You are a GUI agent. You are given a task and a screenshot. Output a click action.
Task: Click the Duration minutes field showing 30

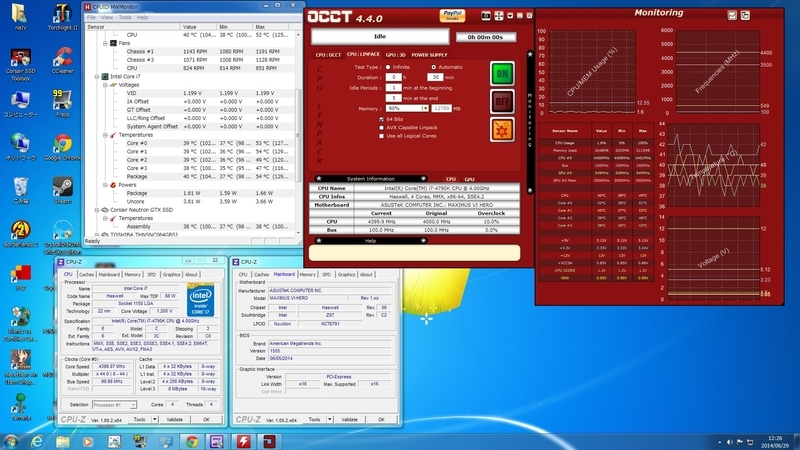435,77
